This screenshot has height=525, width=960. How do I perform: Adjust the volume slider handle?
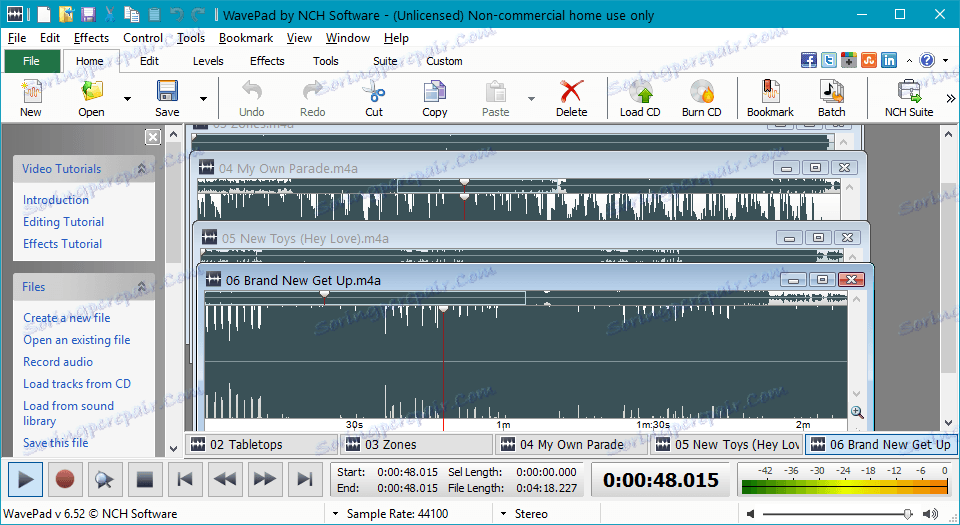907,514
